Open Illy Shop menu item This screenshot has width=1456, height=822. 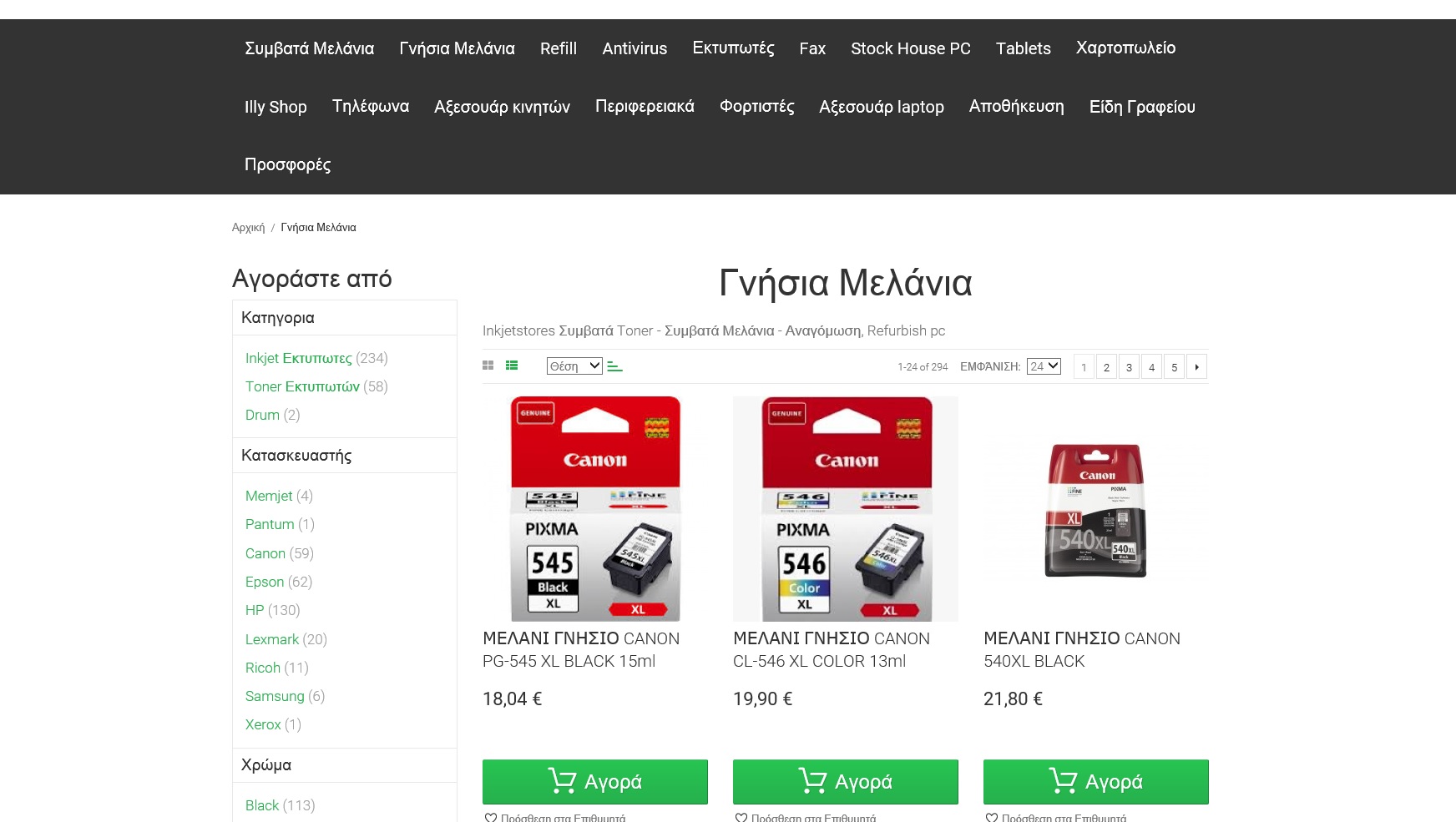click(276, 107)
